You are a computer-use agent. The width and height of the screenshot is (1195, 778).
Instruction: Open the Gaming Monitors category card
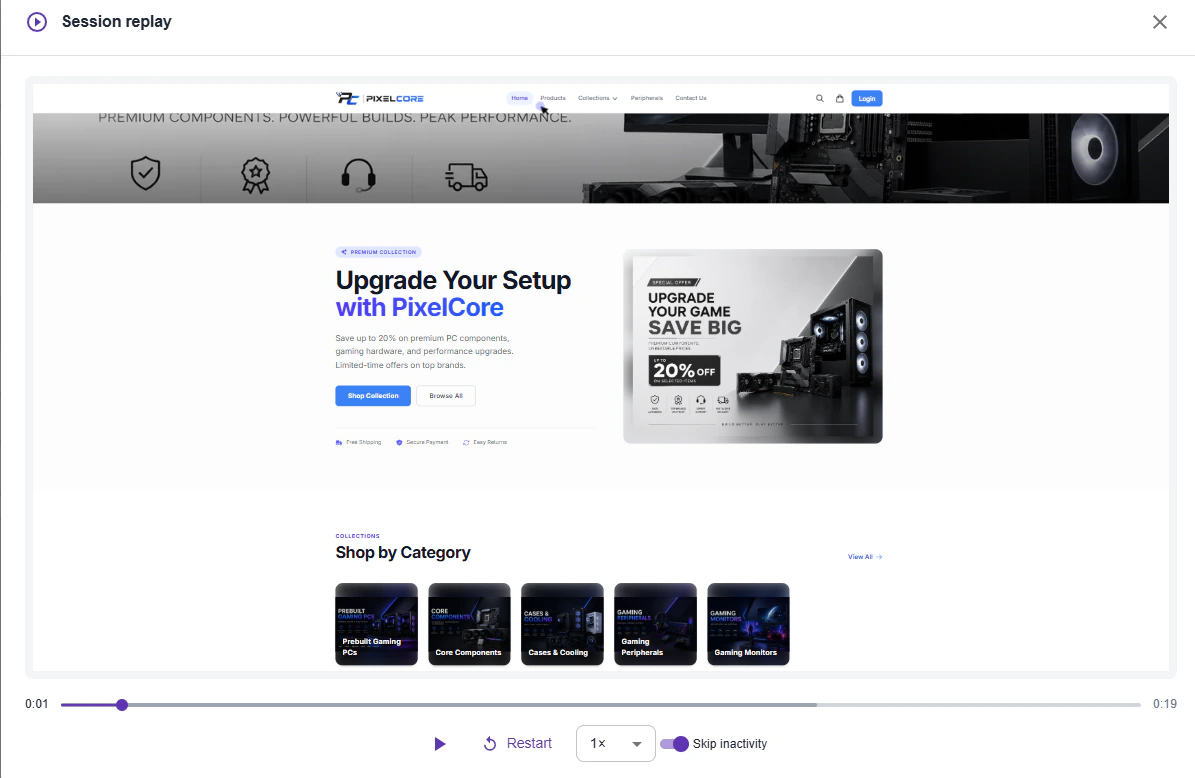(x=748, y=624)
